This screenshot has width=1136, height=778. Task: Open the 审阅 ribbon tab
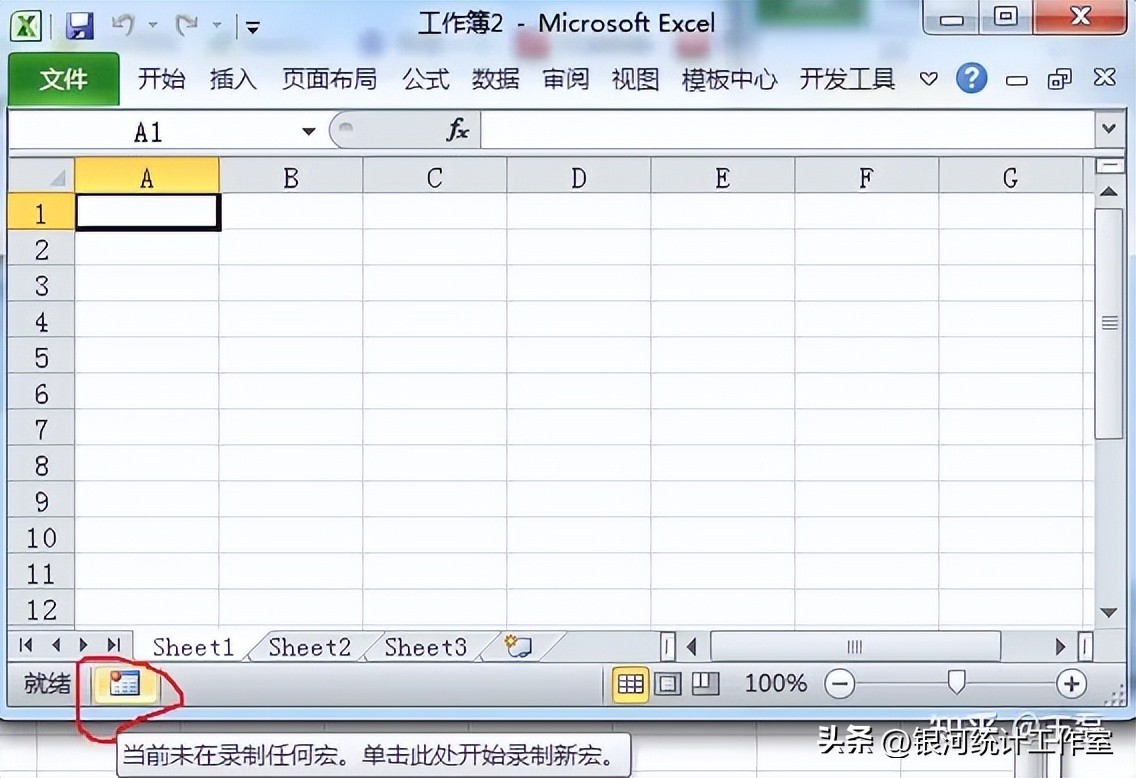tap(566, 79)
